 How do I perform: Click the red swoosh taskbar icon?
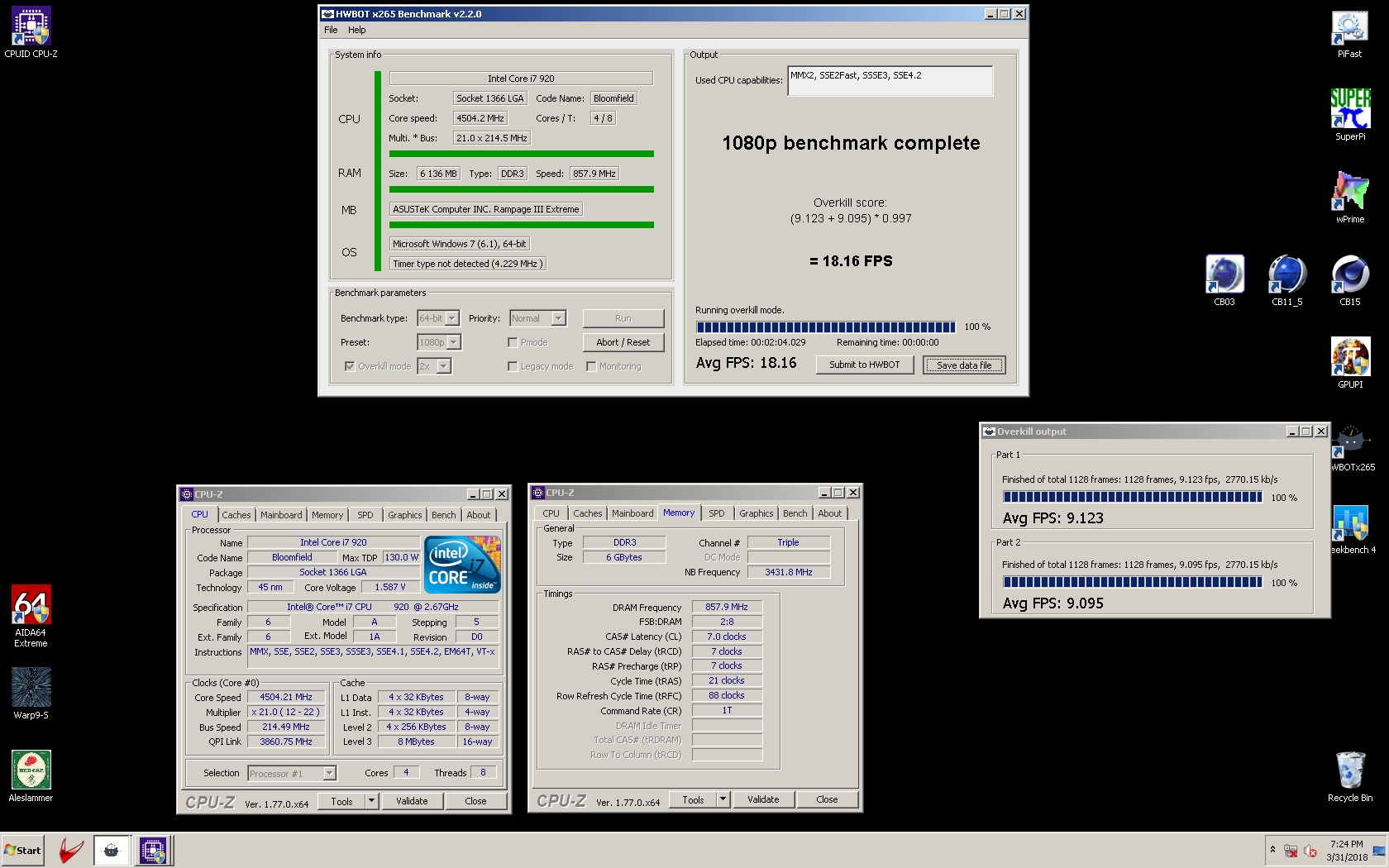pyautogui.click(x=71, y=850)
